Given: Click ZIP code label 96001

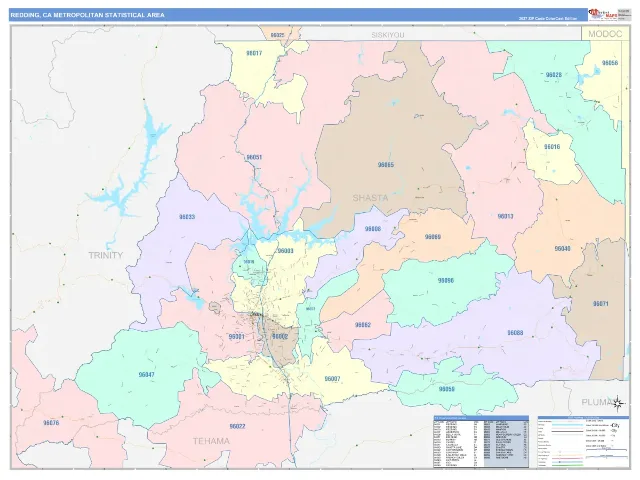Looking at the screenshot, I should (x=236, y=337).
